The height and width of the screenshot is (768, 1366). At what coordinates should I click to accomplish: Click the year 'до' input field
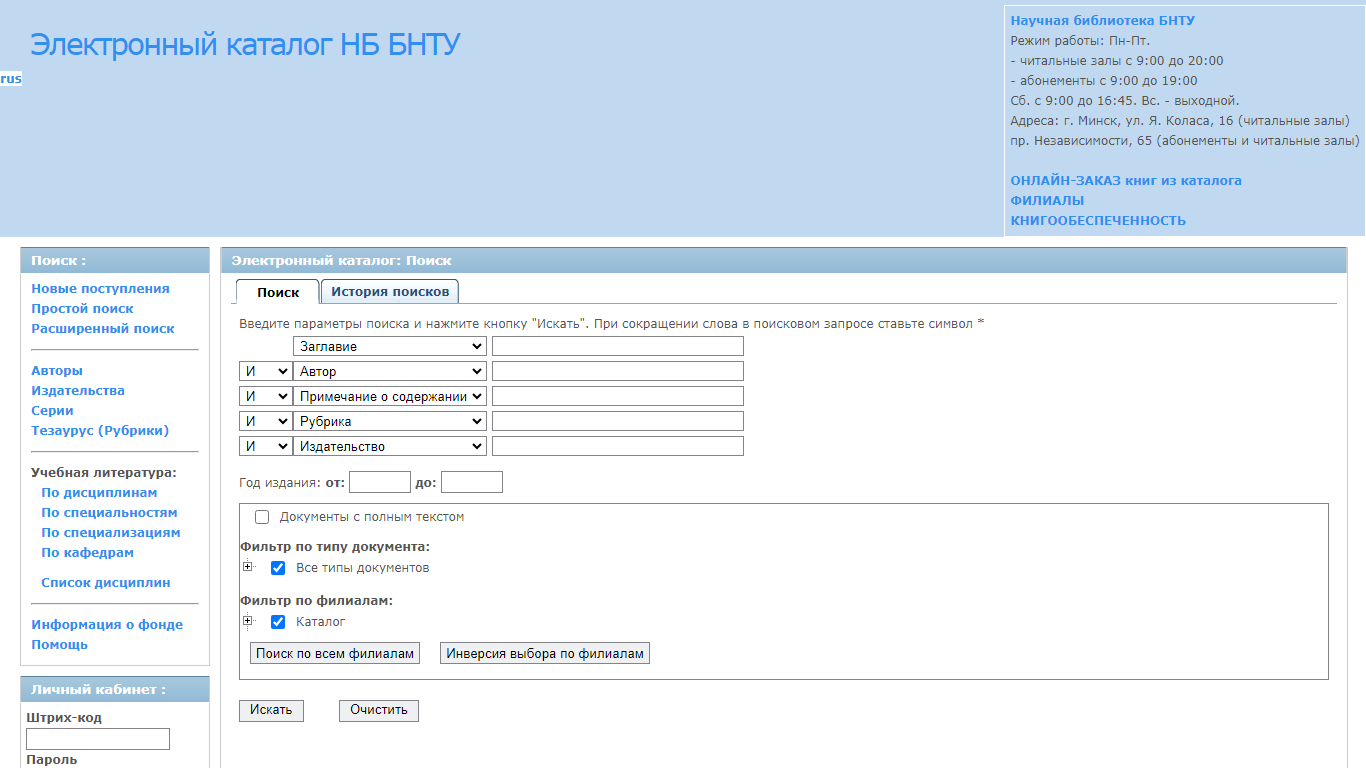472,482
